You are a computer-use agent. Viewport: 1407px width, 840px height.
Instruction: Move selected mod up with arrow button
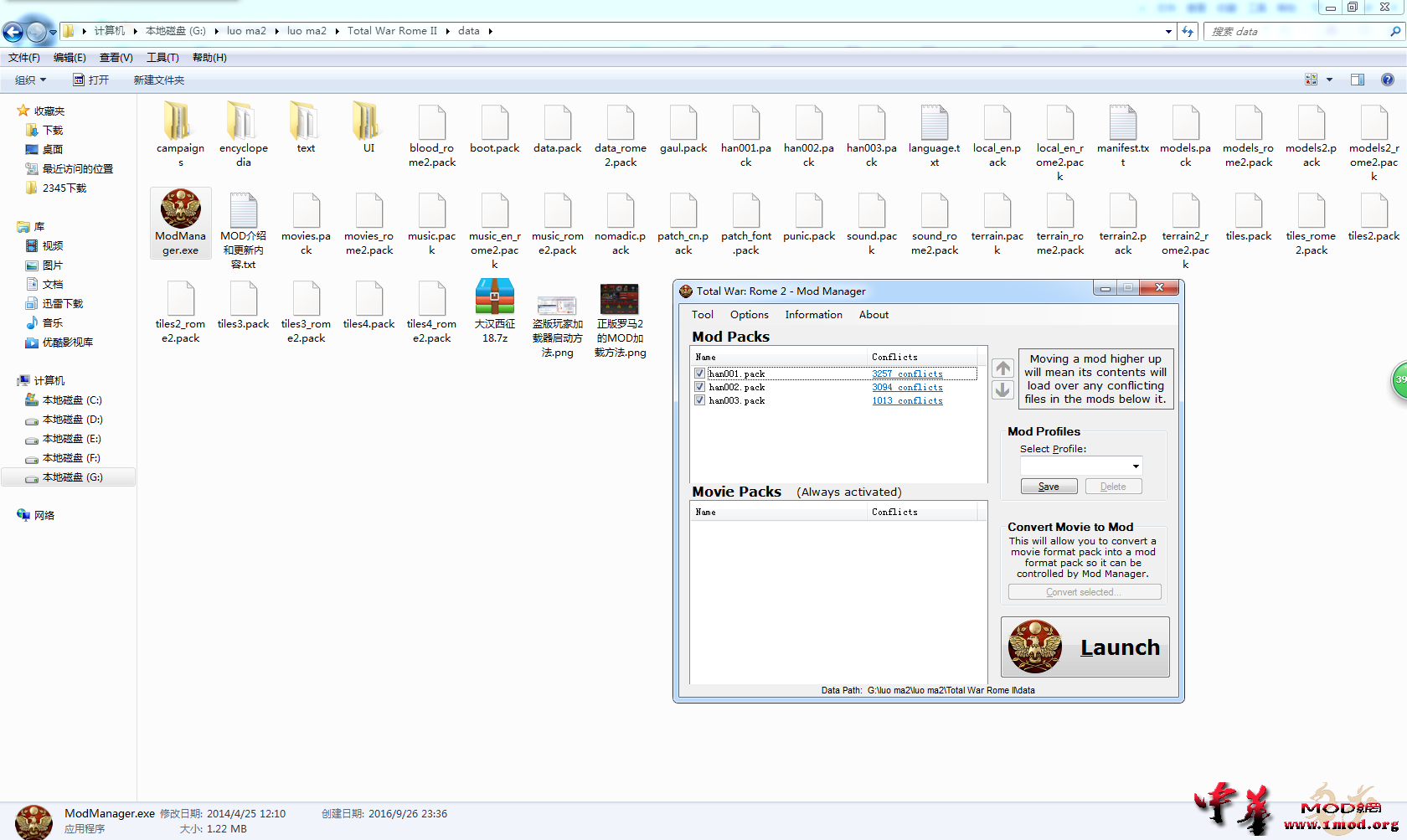(1002, 368)
